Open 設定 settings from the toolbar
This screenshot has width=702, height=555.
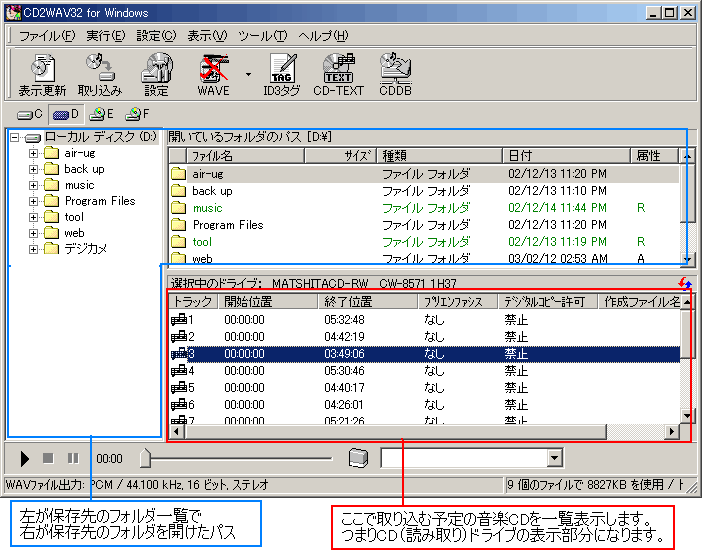[156, 74]
